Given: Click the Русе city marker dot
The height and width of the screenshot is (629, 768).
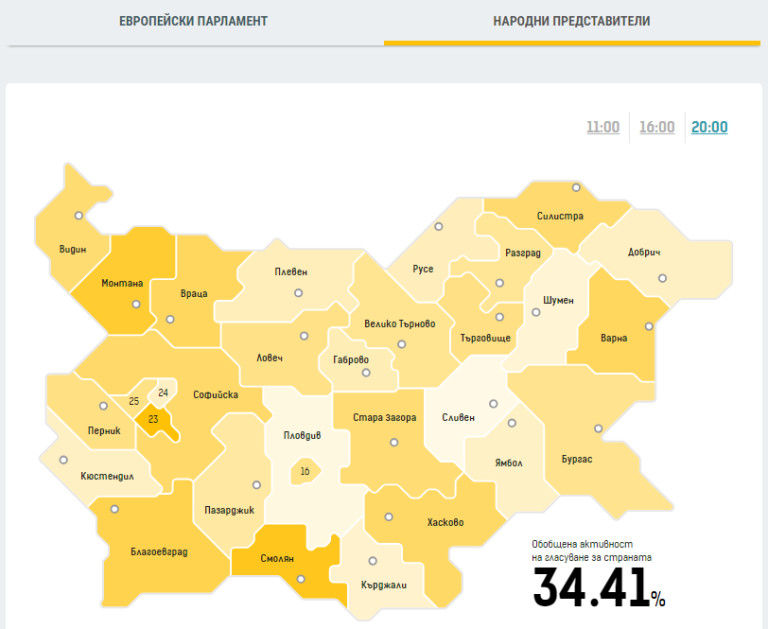Looking at the screenshot, I should coord(438,227).
